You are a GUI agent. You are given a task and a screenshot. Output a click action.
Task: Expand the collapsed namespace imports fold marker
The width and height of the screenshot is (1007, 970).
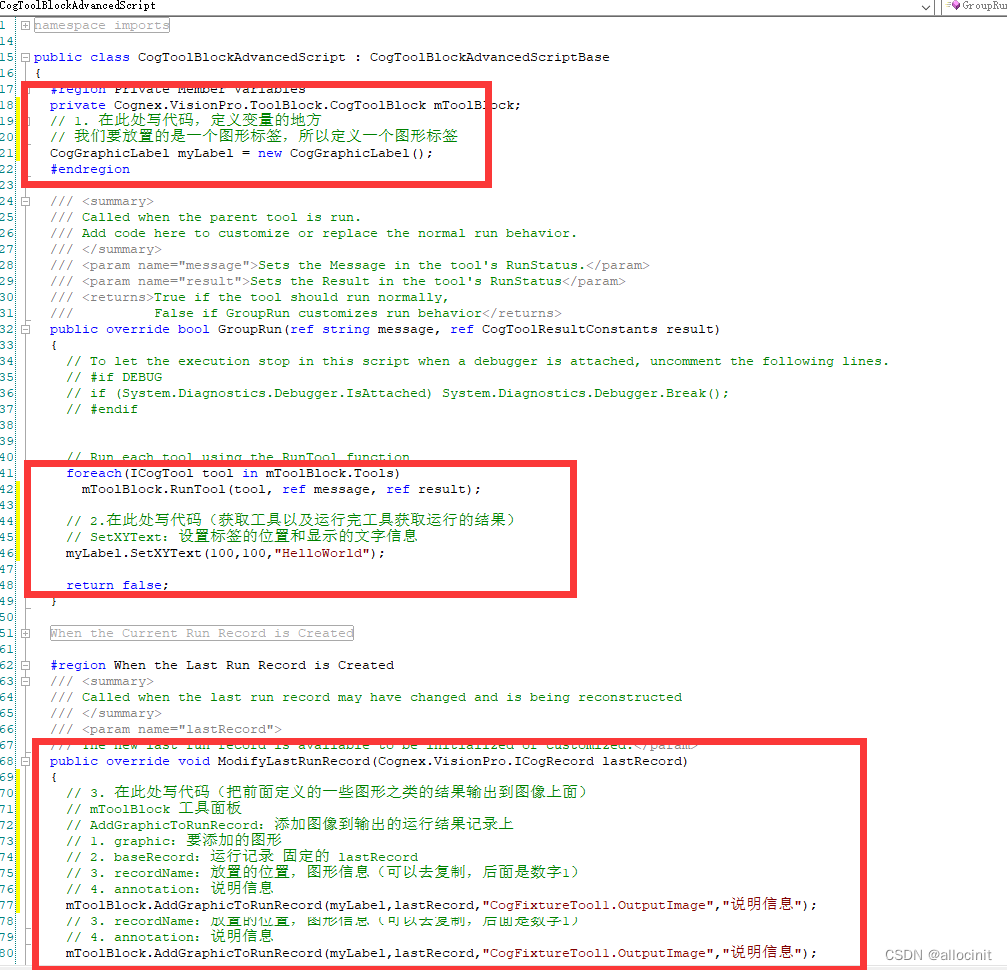(x=25, y=26)
